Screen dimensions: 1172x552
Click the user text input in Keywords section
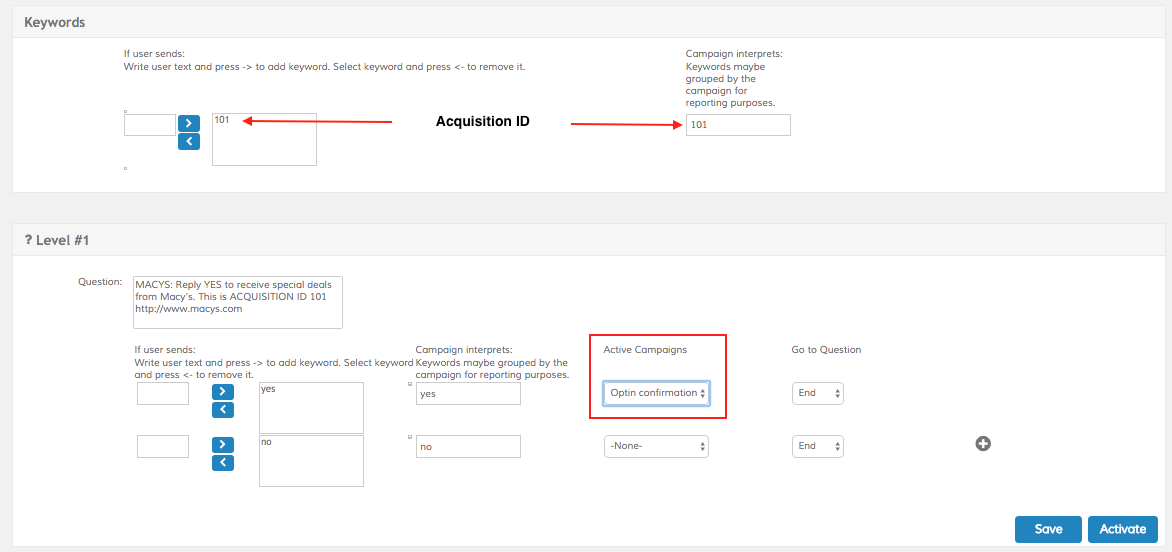[x=150, y=125]
